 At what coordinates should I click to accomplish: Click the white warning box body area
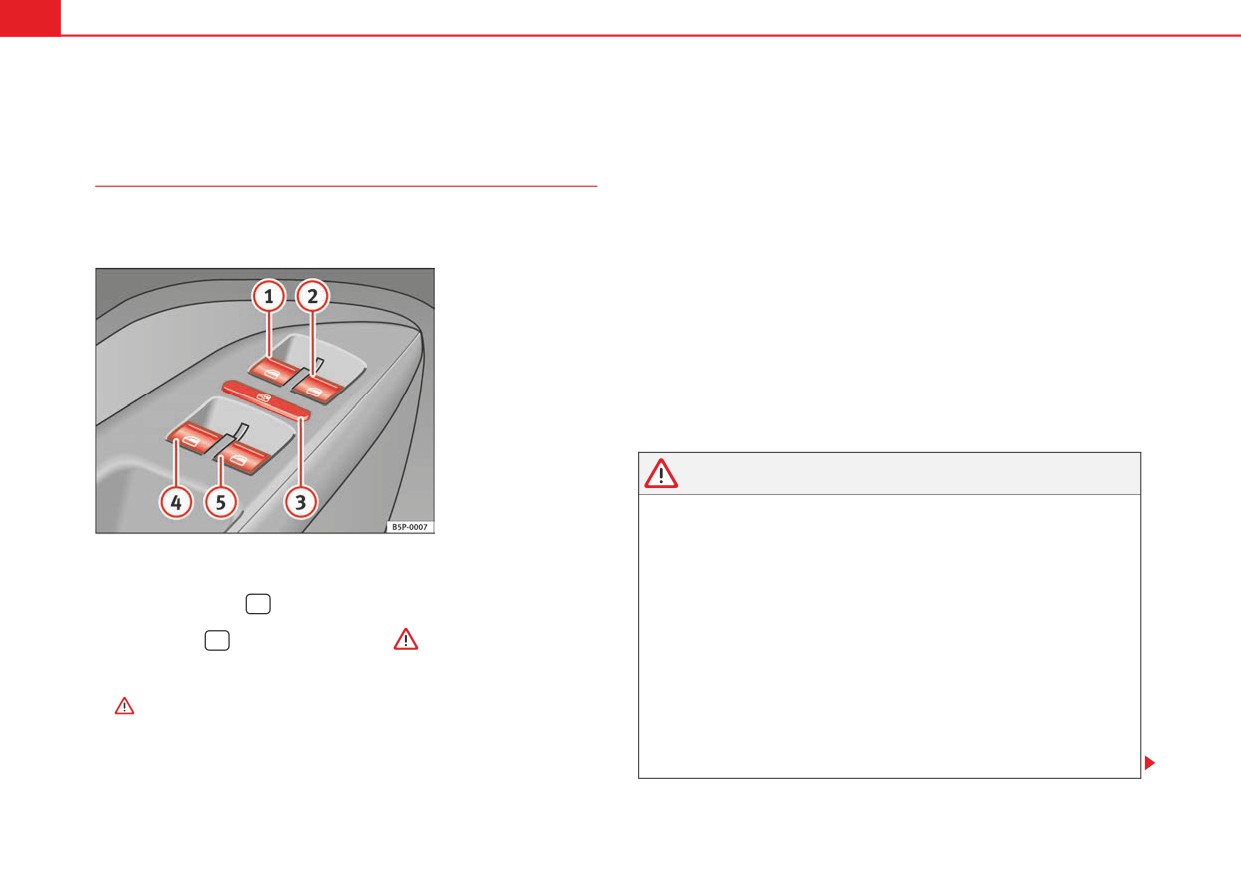pyautogui.click(x=889, y=636)
